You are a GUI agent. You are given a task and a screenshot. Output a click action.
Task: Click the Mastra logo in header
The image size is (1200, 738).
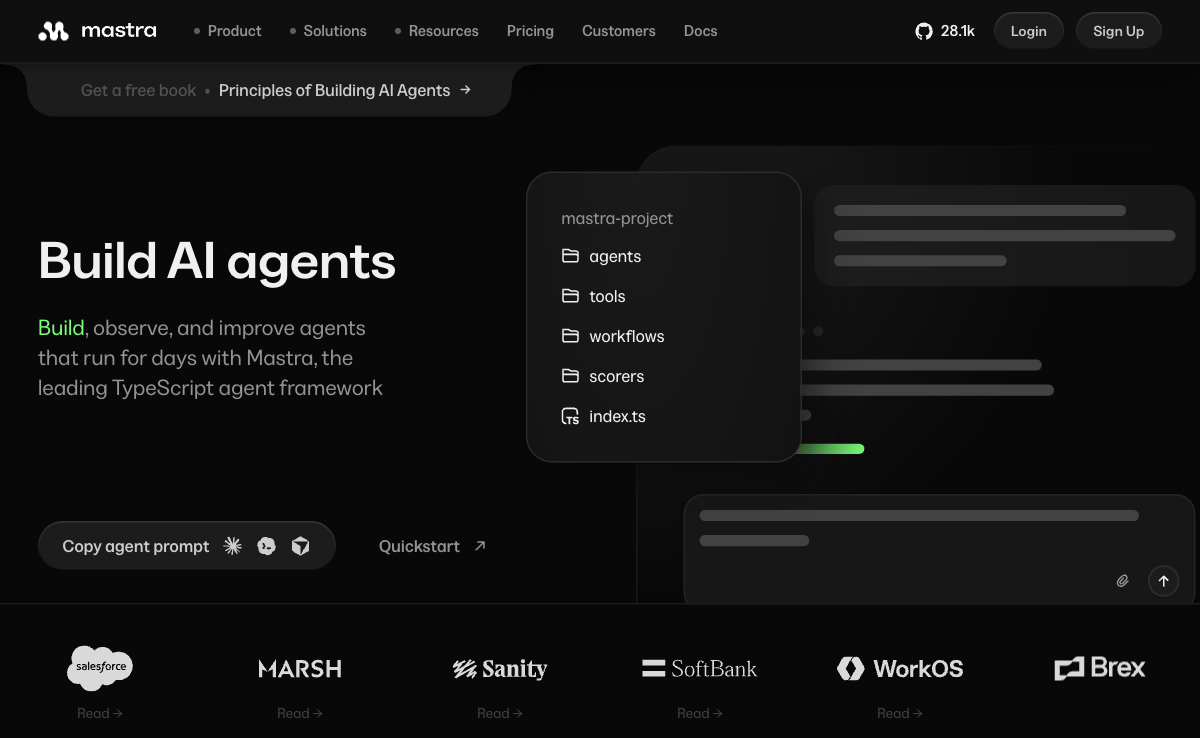97,31
